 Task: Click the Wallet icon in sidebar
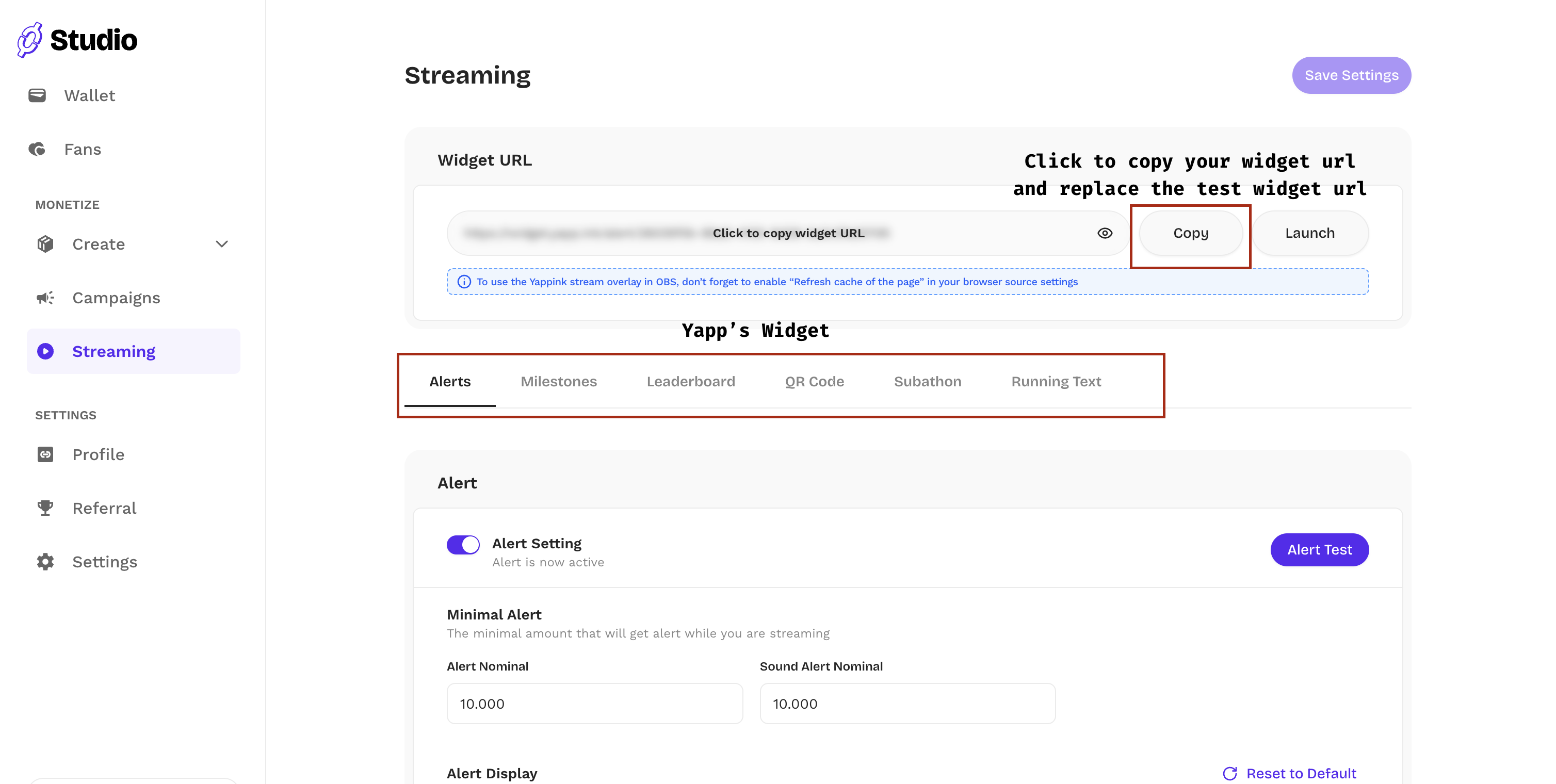coord(37,95)
